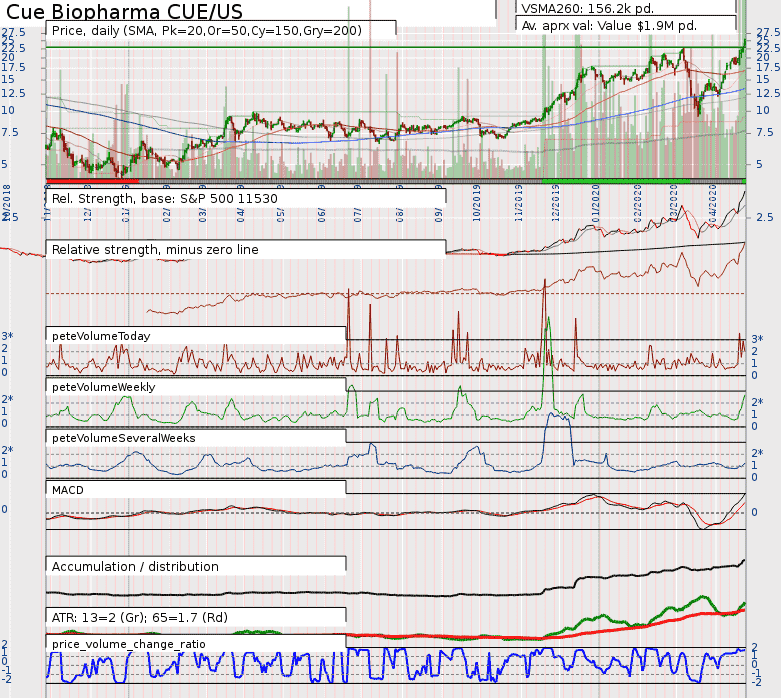Image resolution: width=781 pixels, height=698 pixels.
Task: Select the 'peteVolumeWeekly' indicator label
Action: point(103,387)
